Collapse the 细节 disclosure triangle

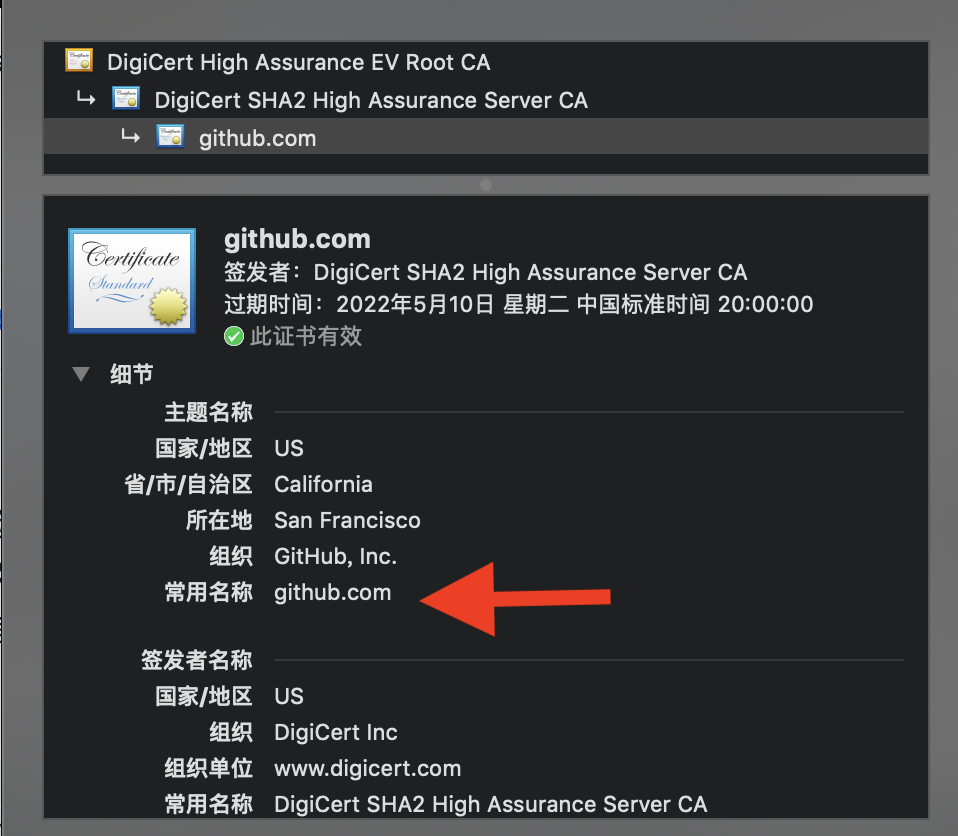81,374
